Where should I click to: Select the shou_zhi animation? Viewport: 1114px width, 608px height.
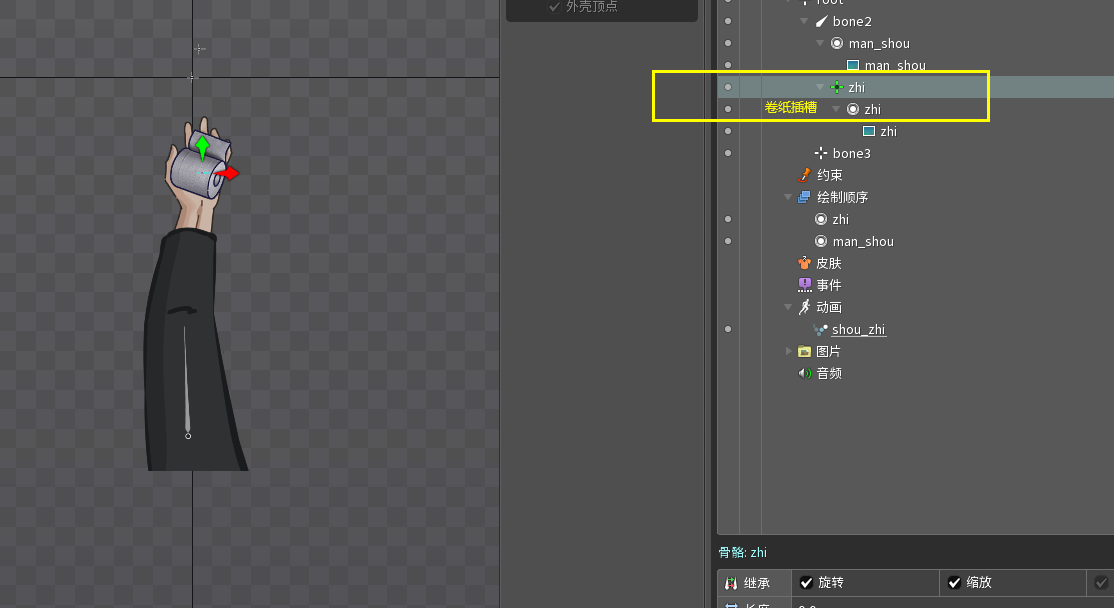[x=858, y=329]
